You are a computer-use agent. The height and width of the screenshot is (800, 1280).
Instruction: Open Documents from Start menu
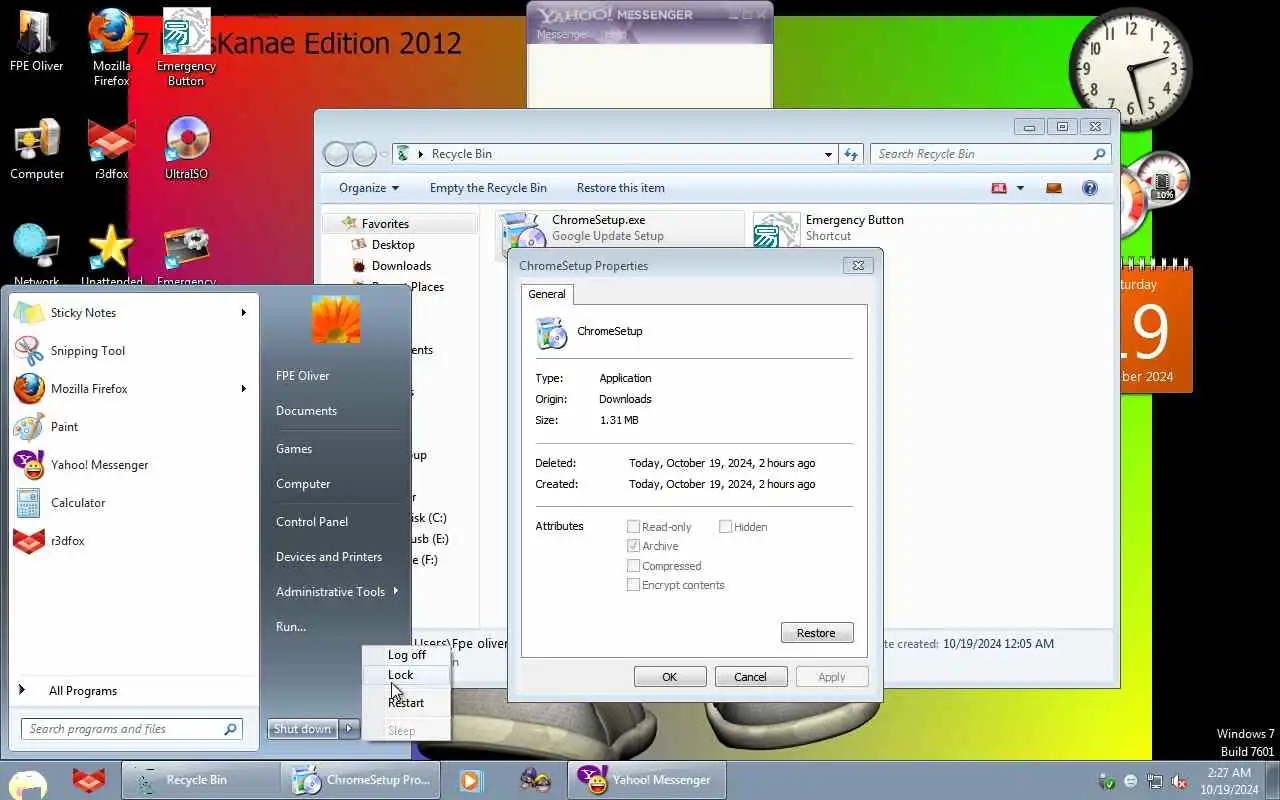[306, 411]
